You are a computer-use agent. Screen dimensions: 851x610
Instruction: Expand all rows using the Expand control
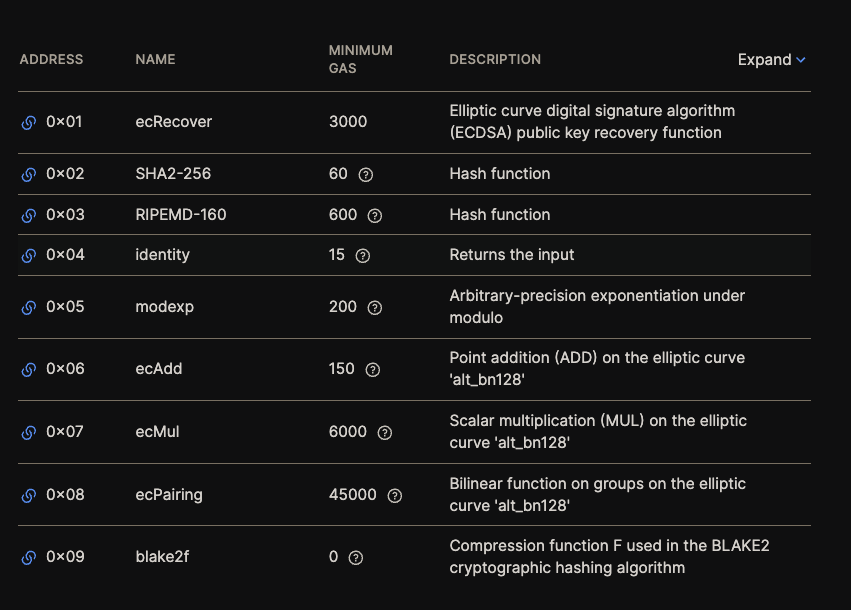point(771,60)
